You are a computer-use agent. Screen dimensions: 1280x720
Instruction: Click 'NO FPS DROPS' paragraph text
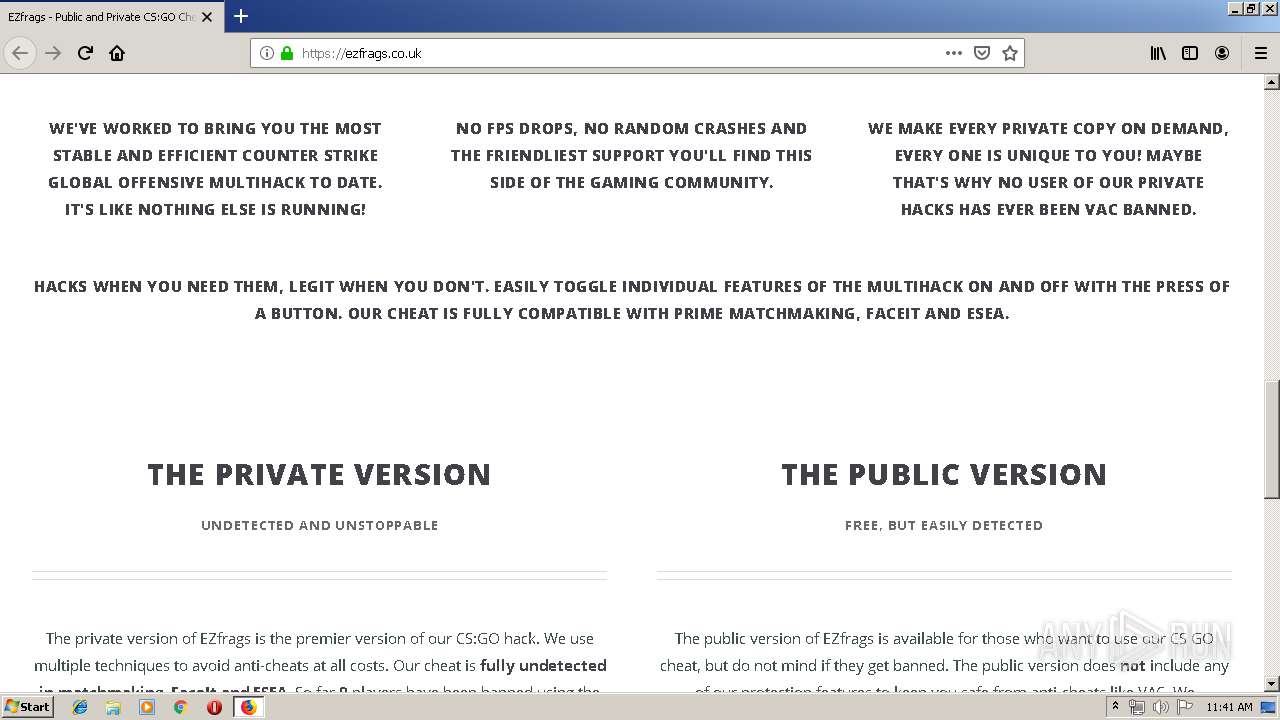point(631,155)
